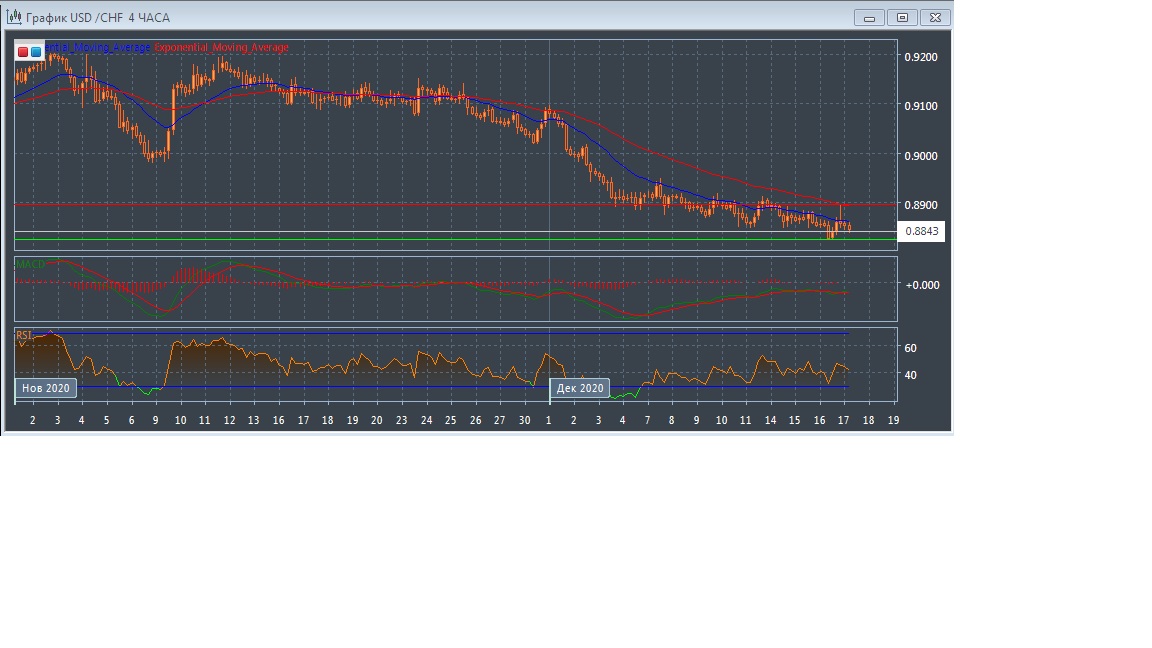Click the candlestick chart icon in title bar
Image resolution: width=1152 pixels, height=648 pixels.
click(13, 17)
